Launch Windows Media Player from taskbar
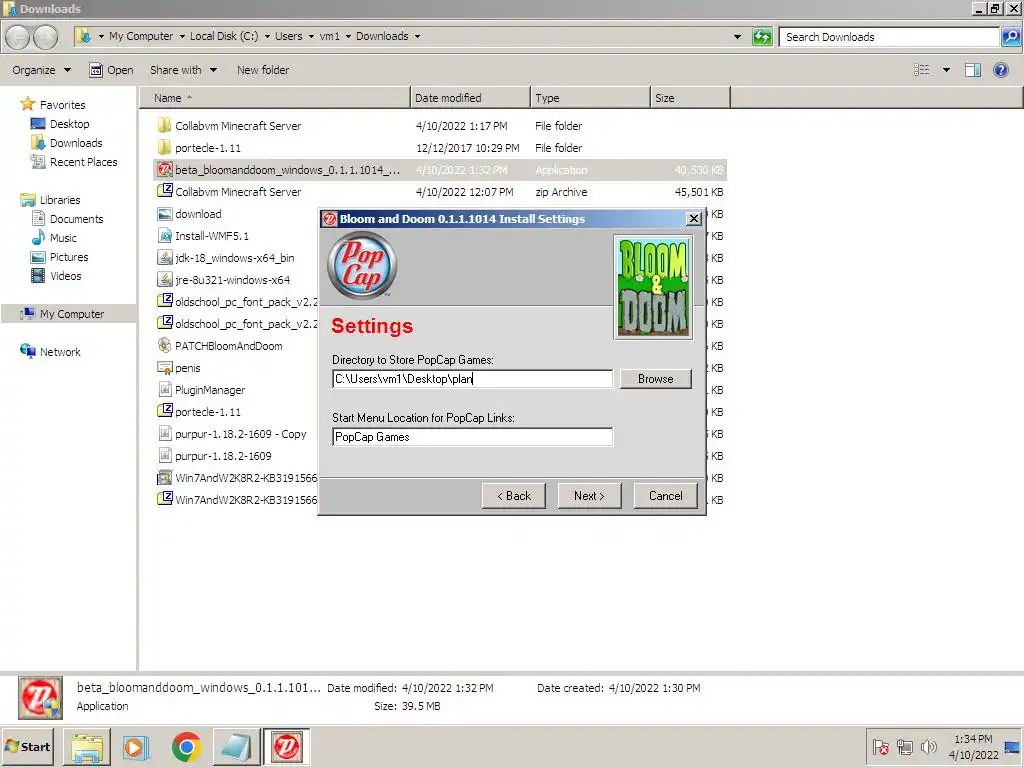The height and width of the screenshot is (768, 1024). tap(136, 747)
